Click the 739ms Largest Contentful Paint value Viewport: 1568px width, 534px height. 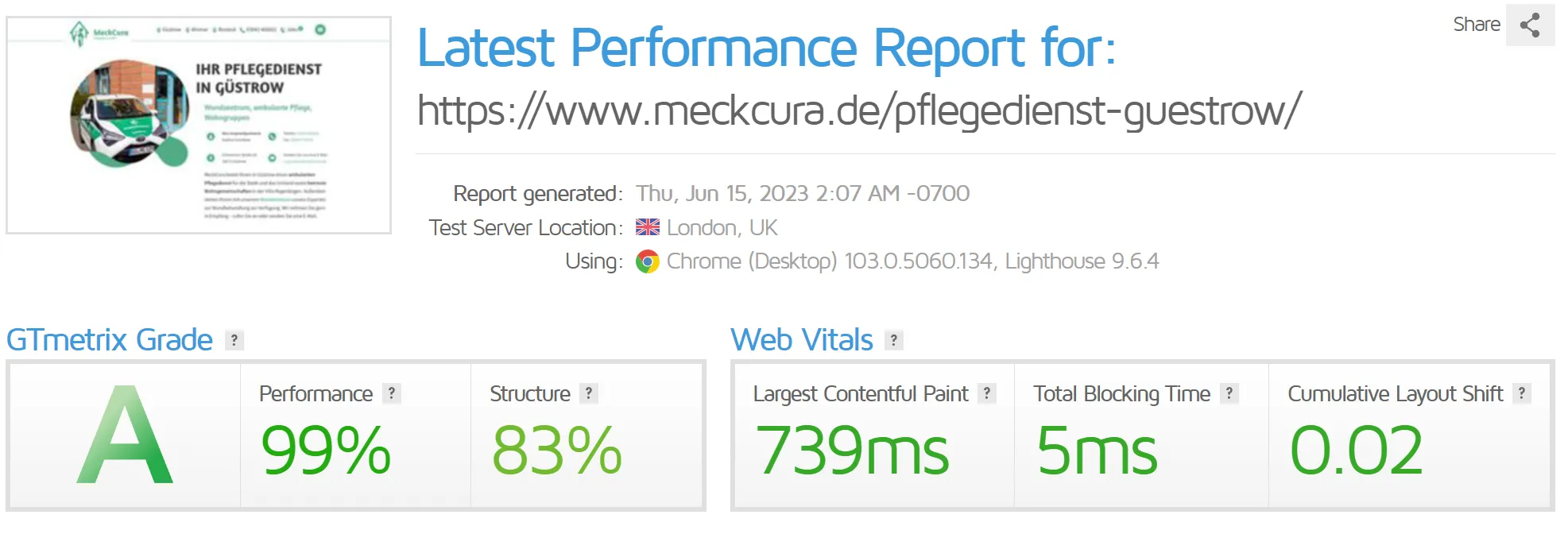click(852, 450)
